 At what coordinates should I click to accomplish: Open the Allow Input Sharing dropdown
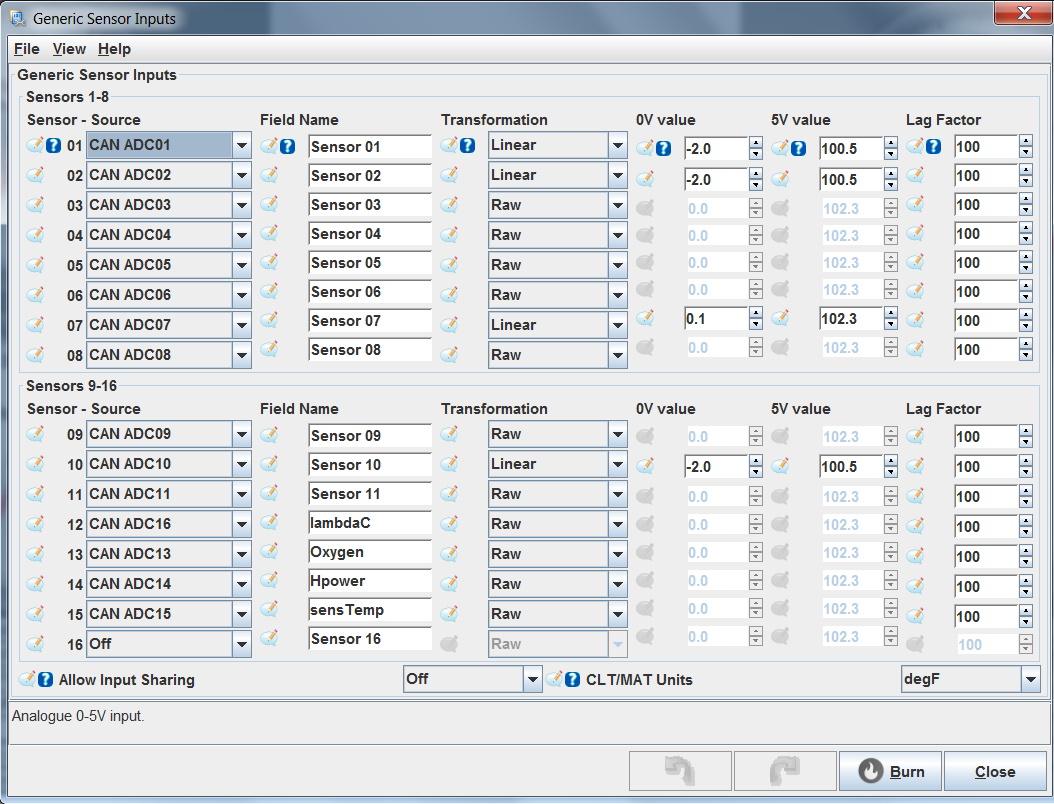click(x=533, y=679)
